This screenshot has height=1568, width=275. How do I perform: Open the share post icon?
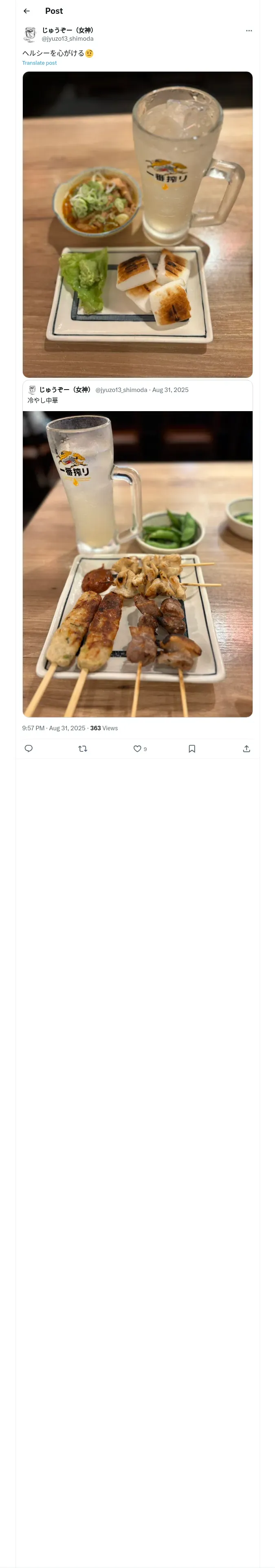click(x=246, y=749)
